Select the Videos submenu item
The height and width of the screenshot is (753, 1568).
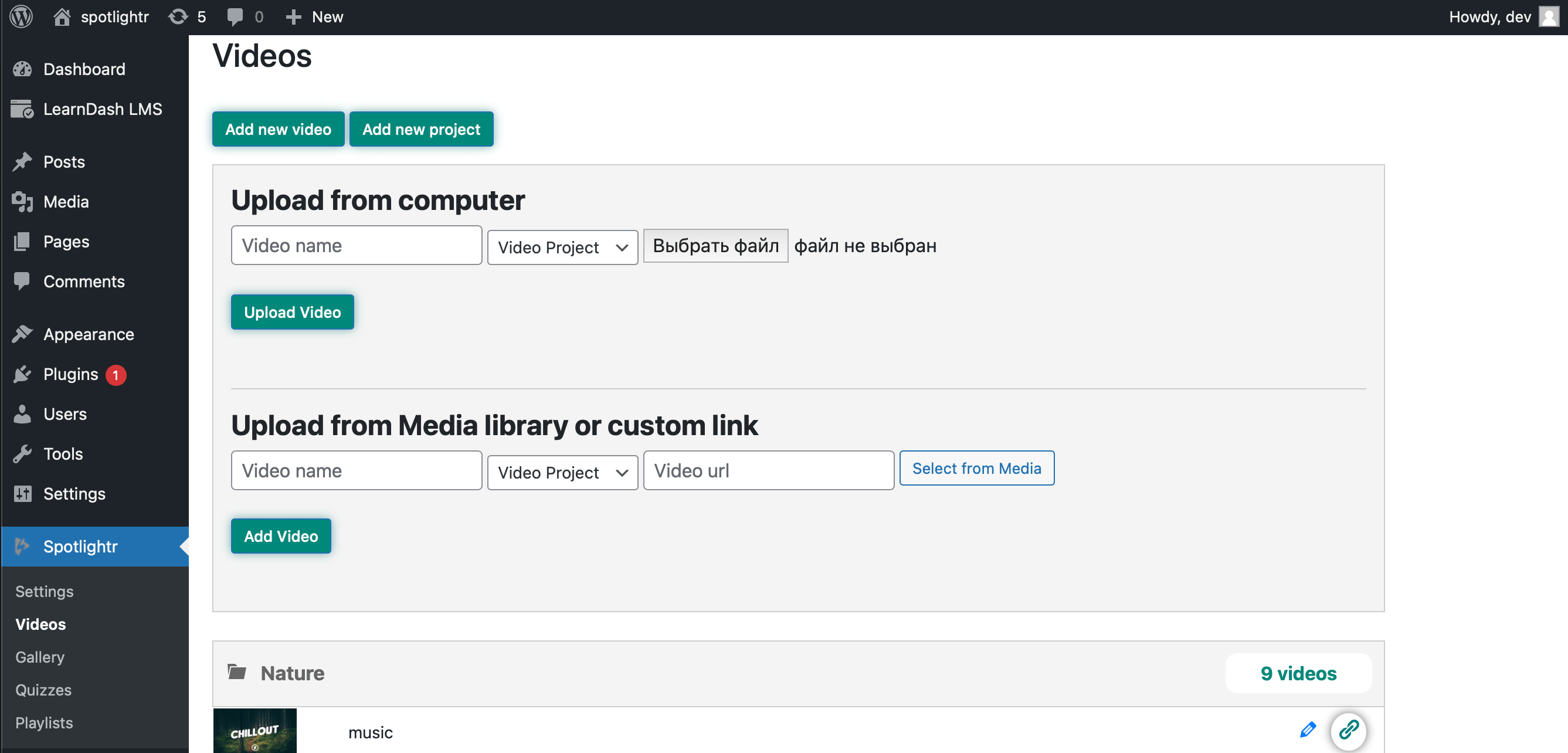[40, 624]
